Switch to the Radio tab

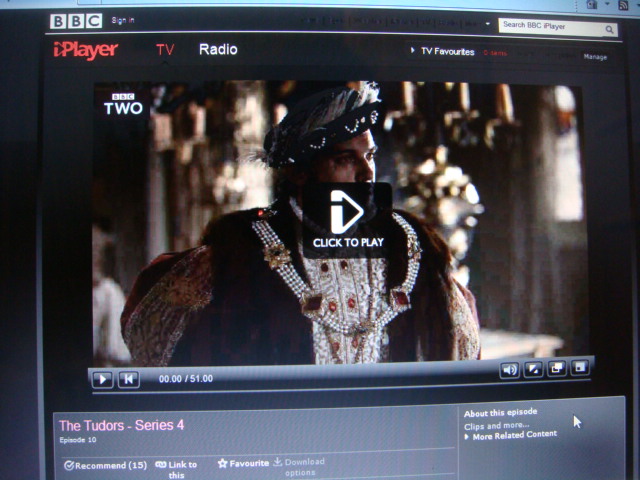218,49
